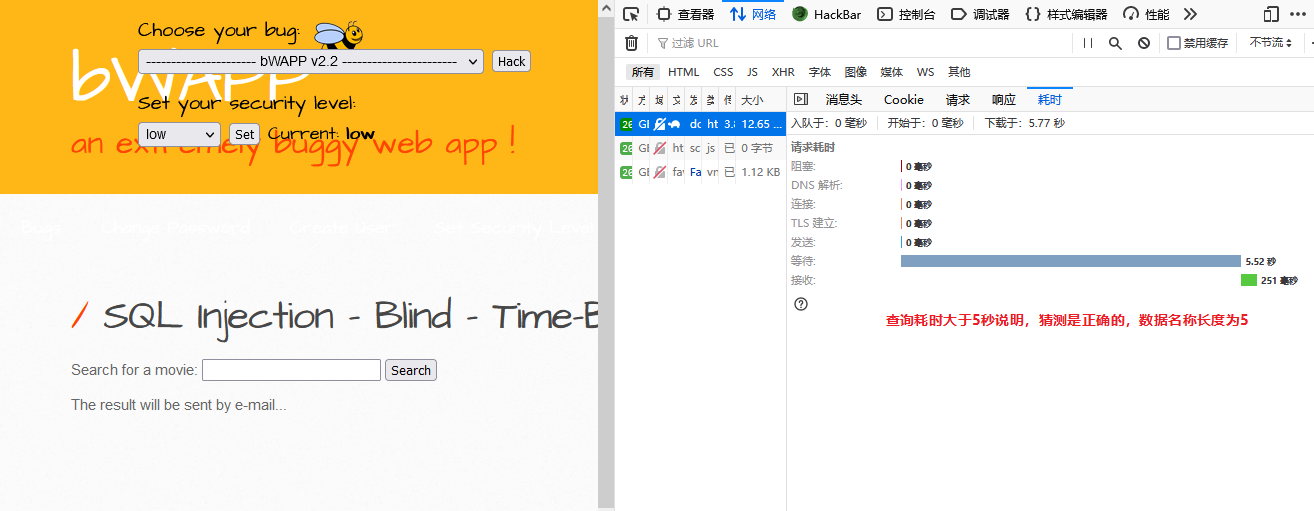Open the 查看器 (Inspector) panel
Image resolution: width=1314 pixels, height=511 pixels.
[686, 14]
